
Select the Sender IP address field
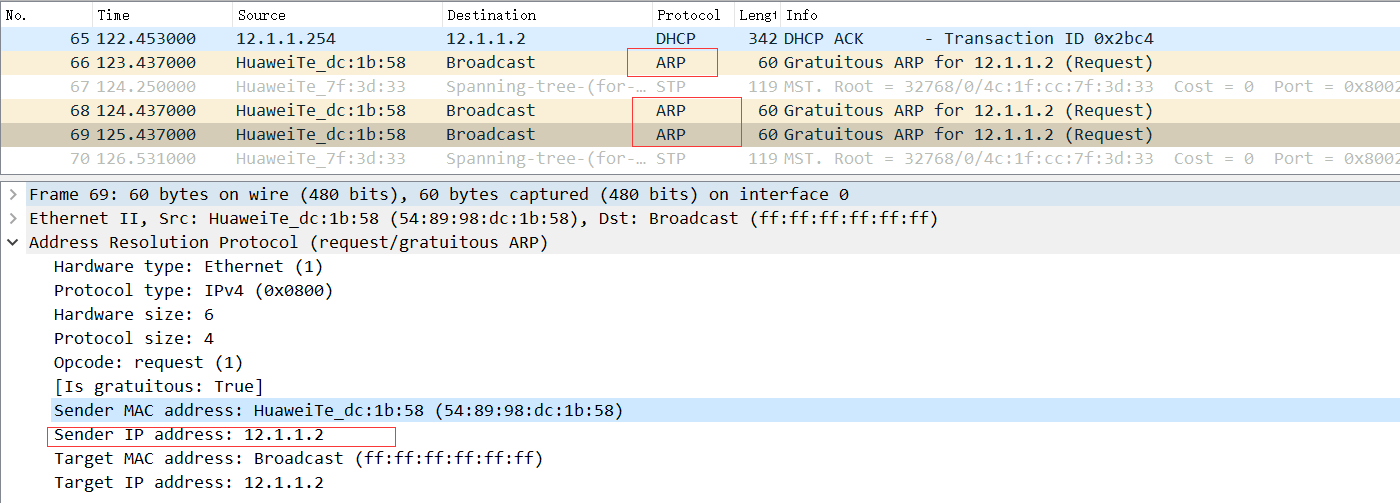188,435
